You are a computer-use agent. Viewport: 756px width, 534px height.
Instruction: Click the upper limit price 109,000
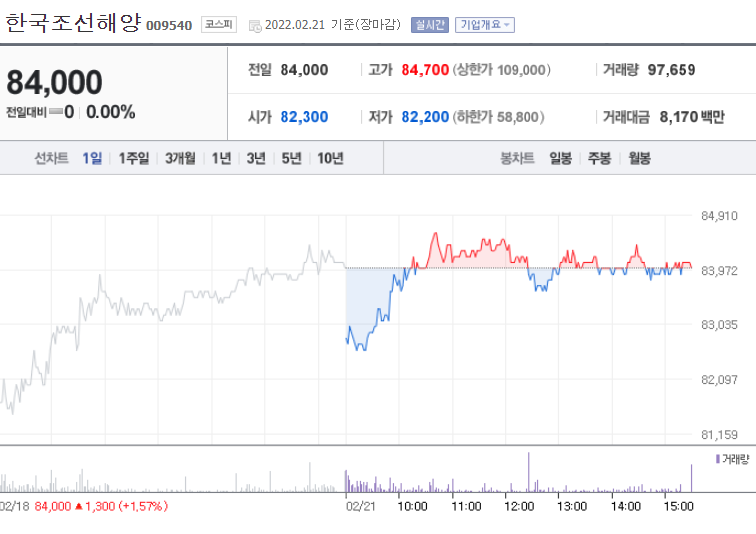(x=521, y=70)
